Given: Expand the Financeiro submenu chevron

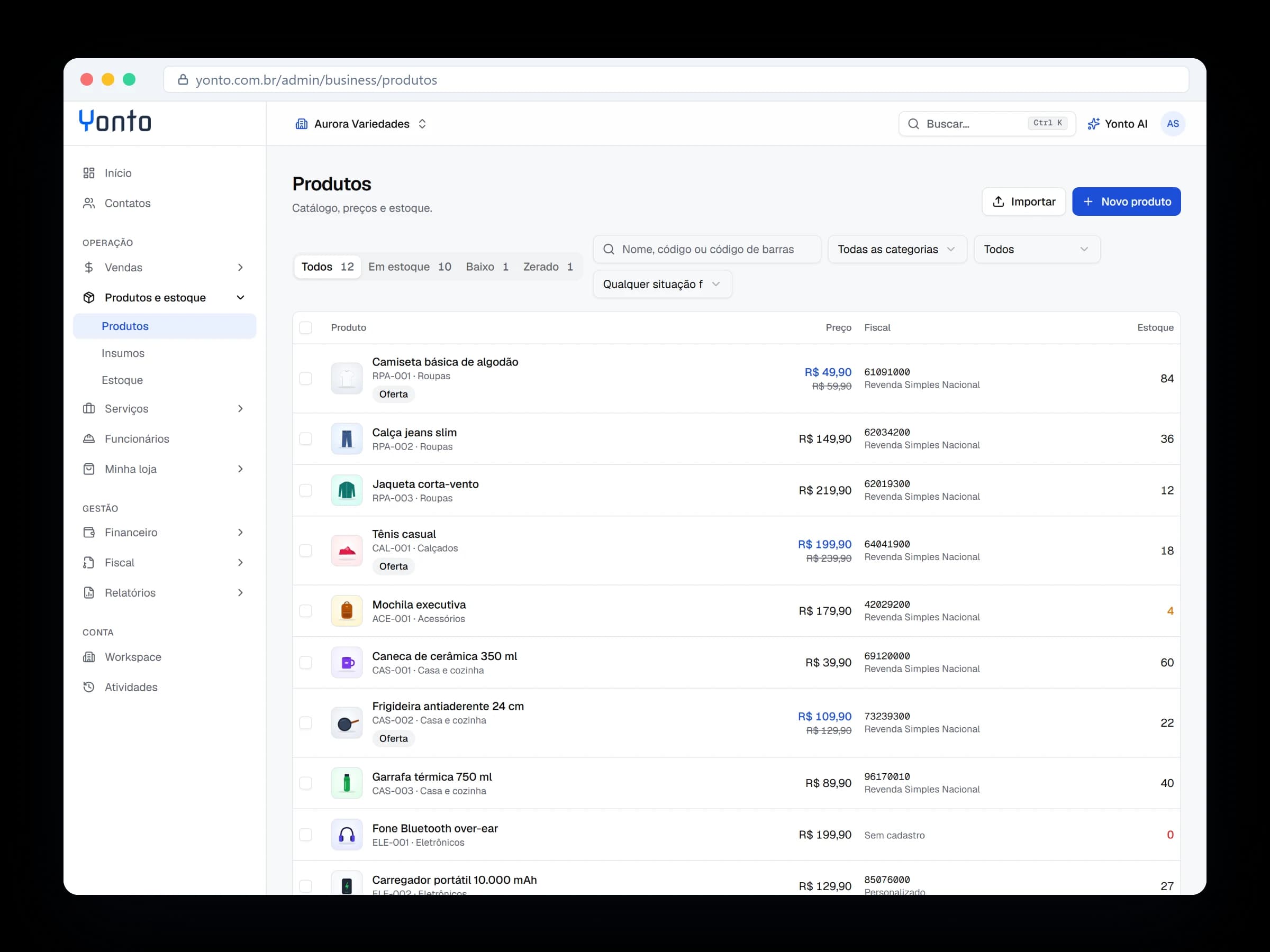Looking at the screenshot, I should coord(241,533).
